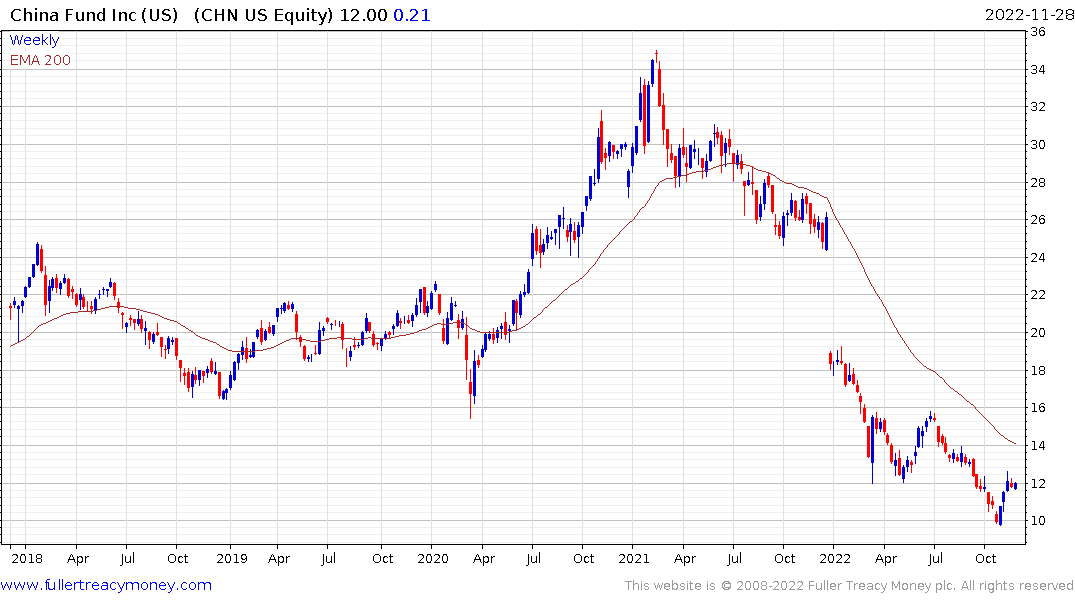Click the '(CHN US Equity)' ticker label

(263, 15)
